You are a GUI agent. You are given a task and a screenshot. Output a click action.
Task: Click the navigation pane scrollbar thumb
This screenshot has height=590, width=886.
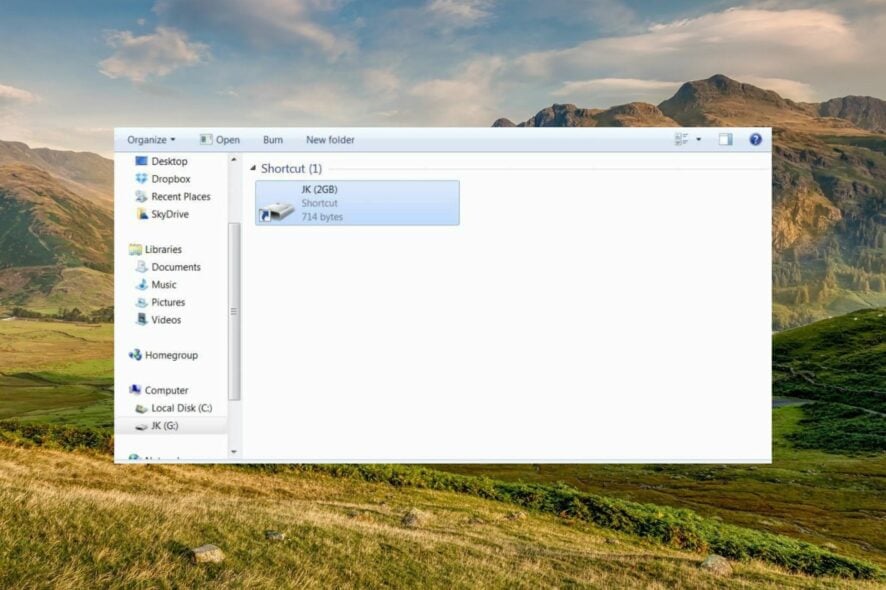tap(234, 311)
